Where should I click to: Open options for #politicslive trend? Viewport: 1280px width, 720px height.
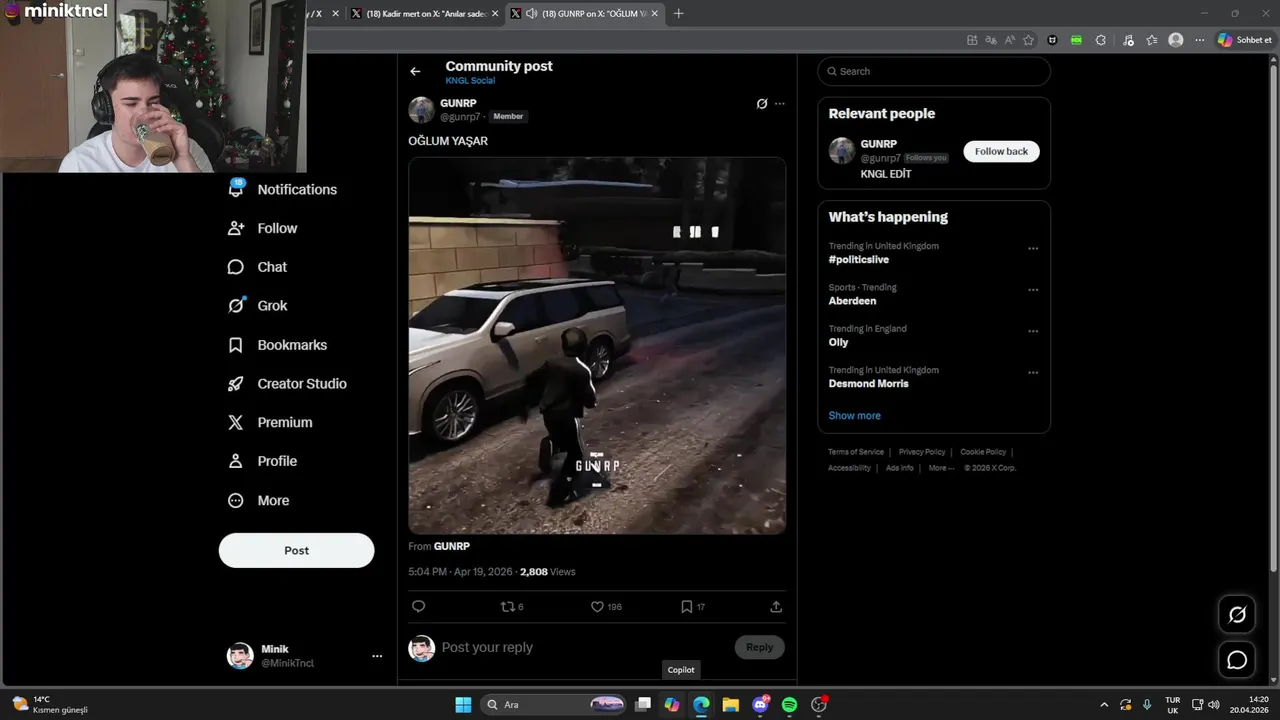(x=1033, y=248)
